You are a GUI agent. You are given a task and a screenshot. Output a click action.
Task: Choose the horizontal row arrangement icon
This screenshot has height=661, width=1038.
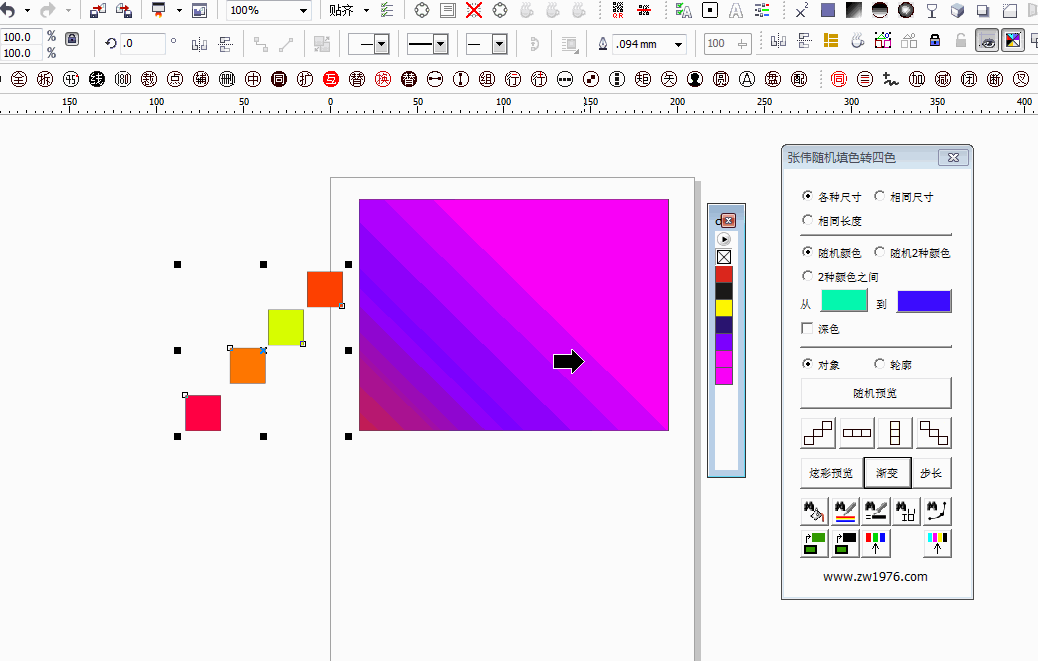coord(857,433)
